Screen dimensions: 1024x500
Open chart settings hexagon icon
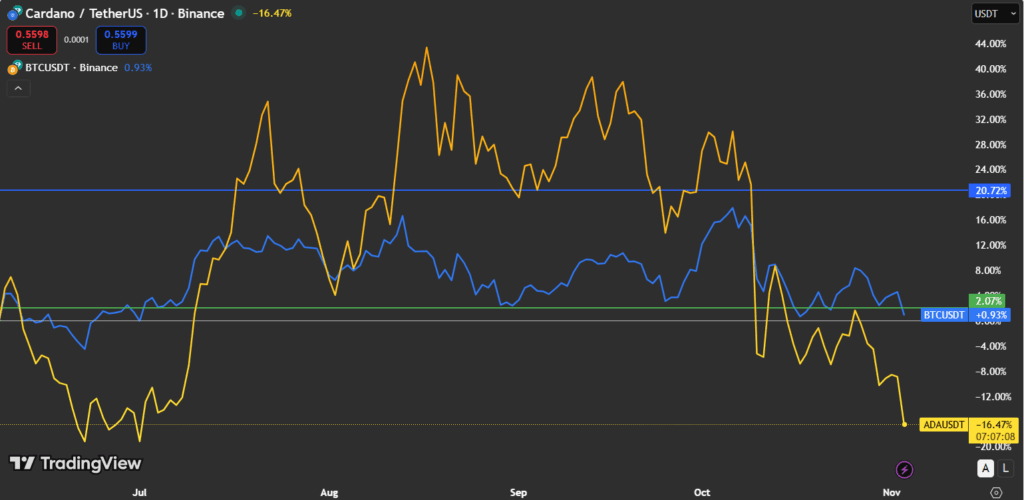[x=994, y=493]
